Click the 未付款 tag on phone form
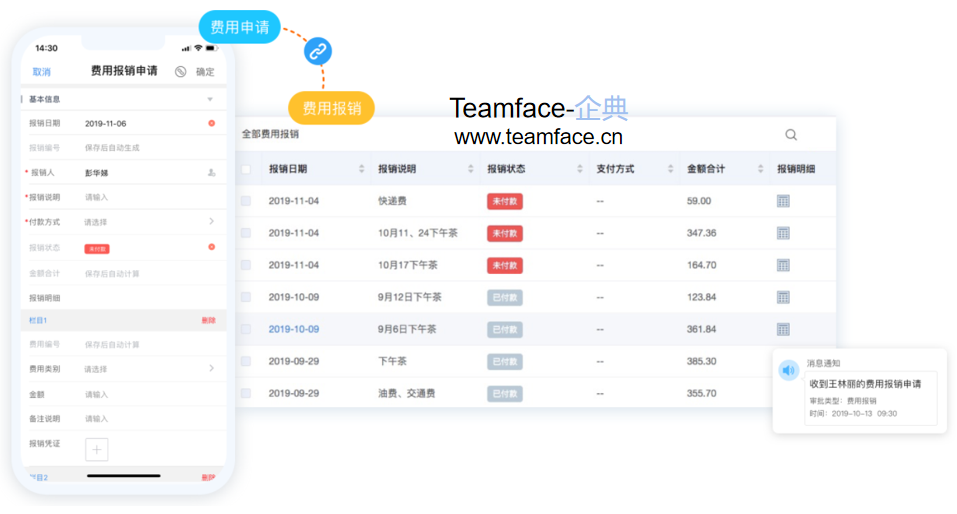Image resolution: width=957 pixels, height=514 pixels. coord(97,249)
